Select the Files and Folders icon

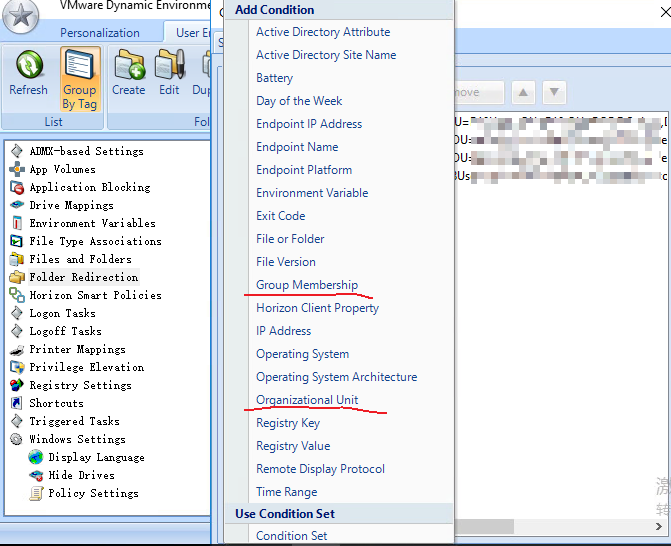[17, 259]
